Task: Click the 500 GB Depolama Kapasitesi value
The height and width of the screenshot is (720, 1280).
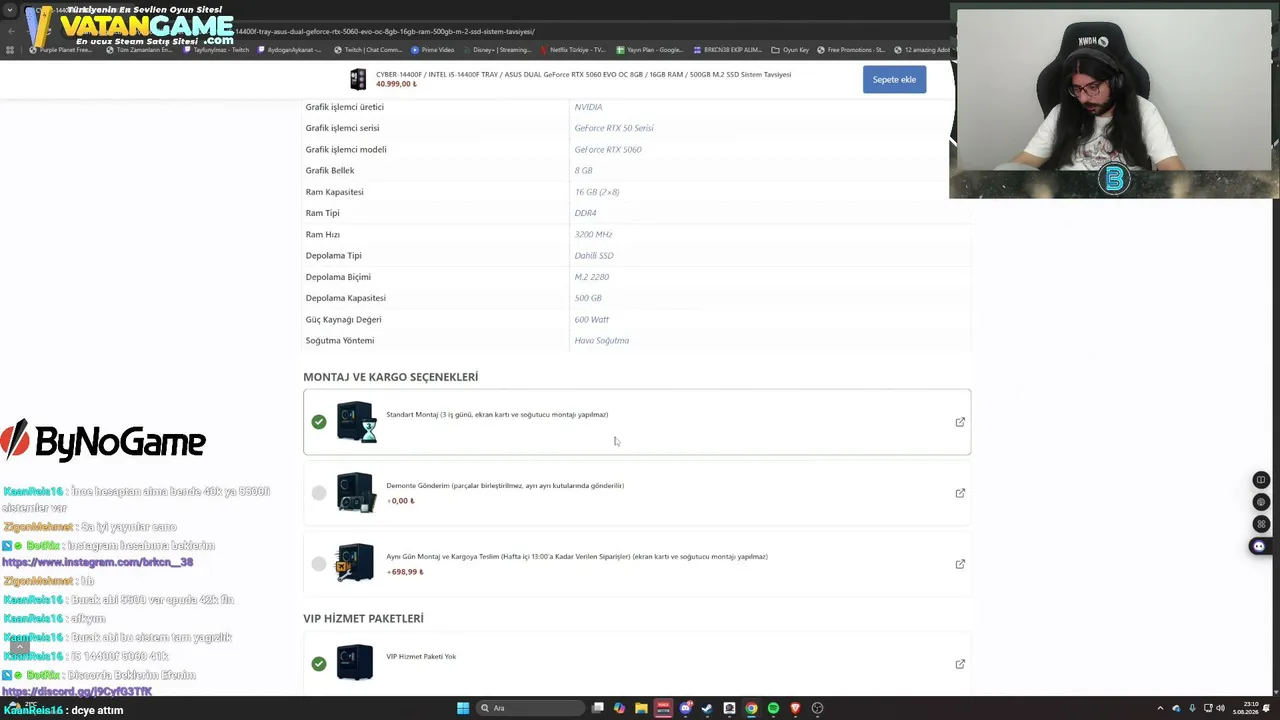Action: click(588, 298)
